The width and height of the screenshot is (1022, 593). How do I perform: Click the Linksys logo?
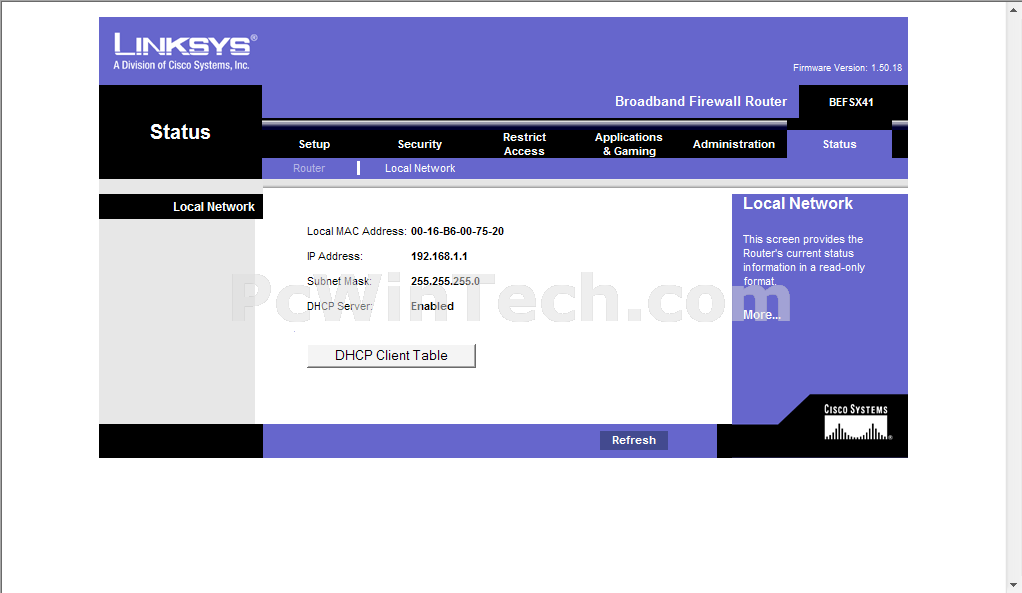(185, 51)
